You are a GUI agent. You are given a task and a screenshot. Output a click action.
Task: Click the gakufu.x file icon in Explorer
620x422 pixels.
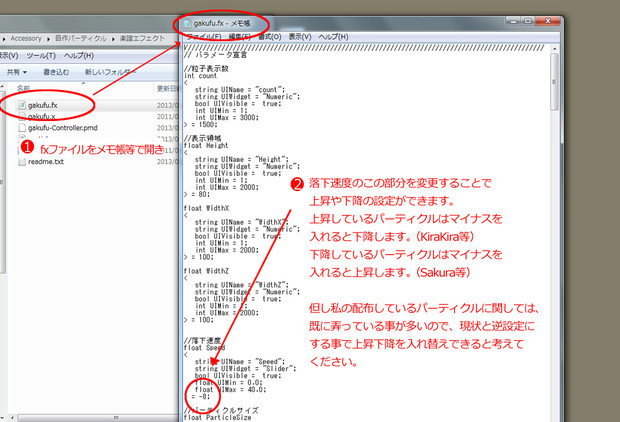pos(22,116)
